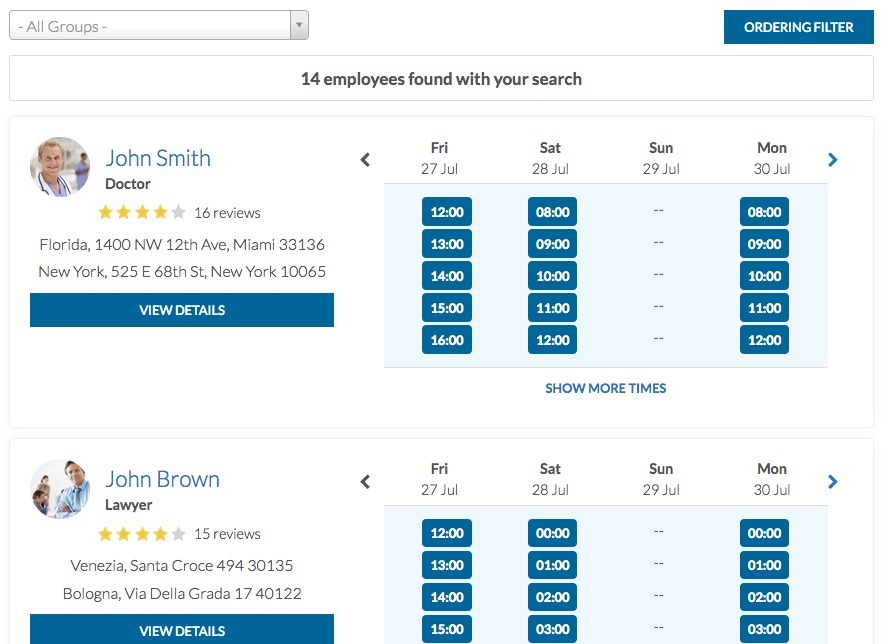
Task: Expand Show More Times for John Smith
Action: (605, 388)
